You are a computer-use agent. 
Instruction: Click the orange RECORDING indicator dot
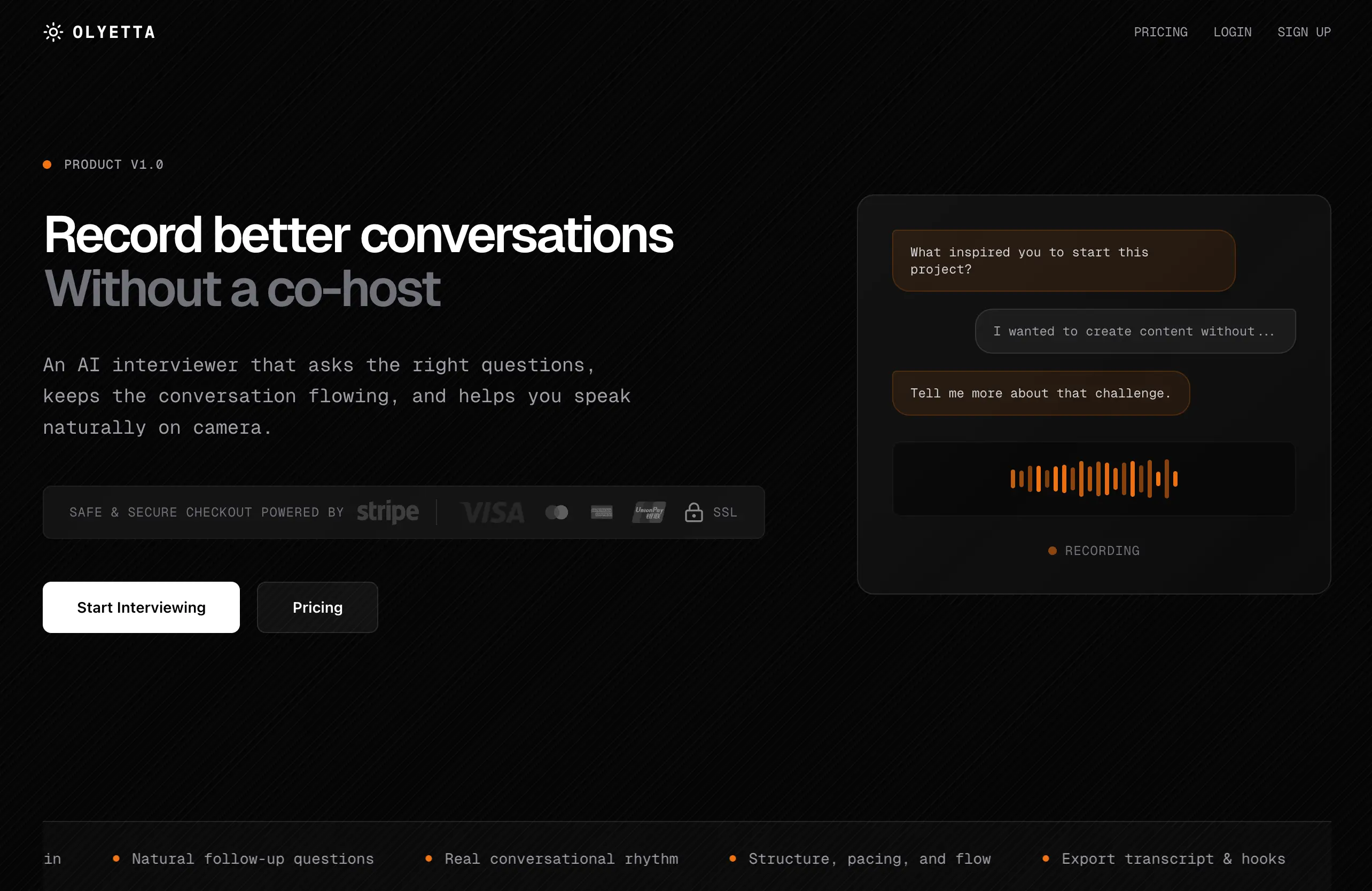coord(1052,550)
